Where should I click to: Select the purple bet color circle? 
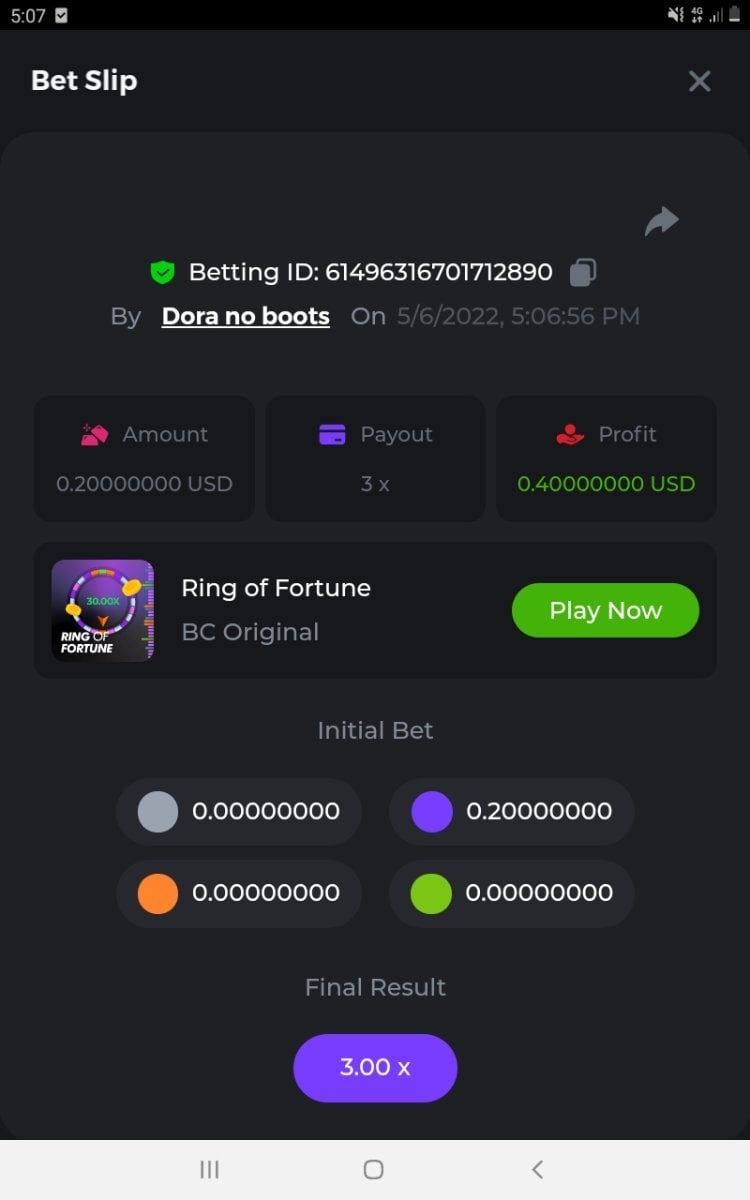(432, 812)
